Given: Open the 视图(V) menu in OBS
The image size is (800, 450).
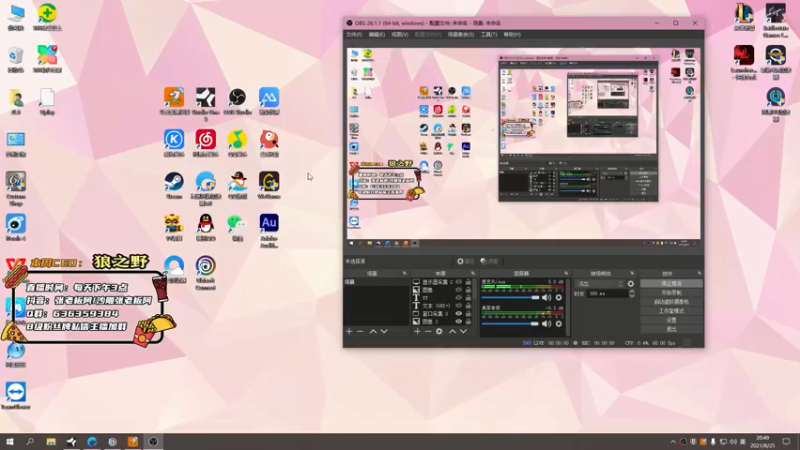Looking at the screenshot, I should click(399, 35).
